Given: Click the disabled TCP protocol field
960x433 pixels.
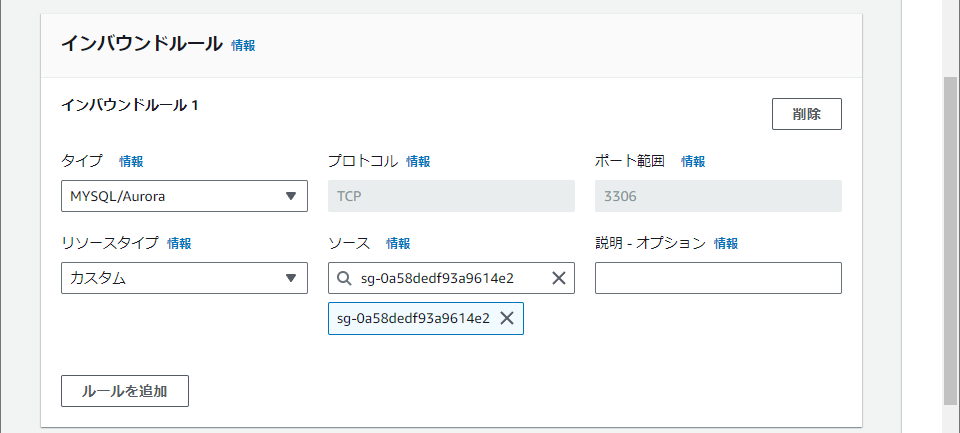Looking at the screenshot, I should (x=451, y=196).
